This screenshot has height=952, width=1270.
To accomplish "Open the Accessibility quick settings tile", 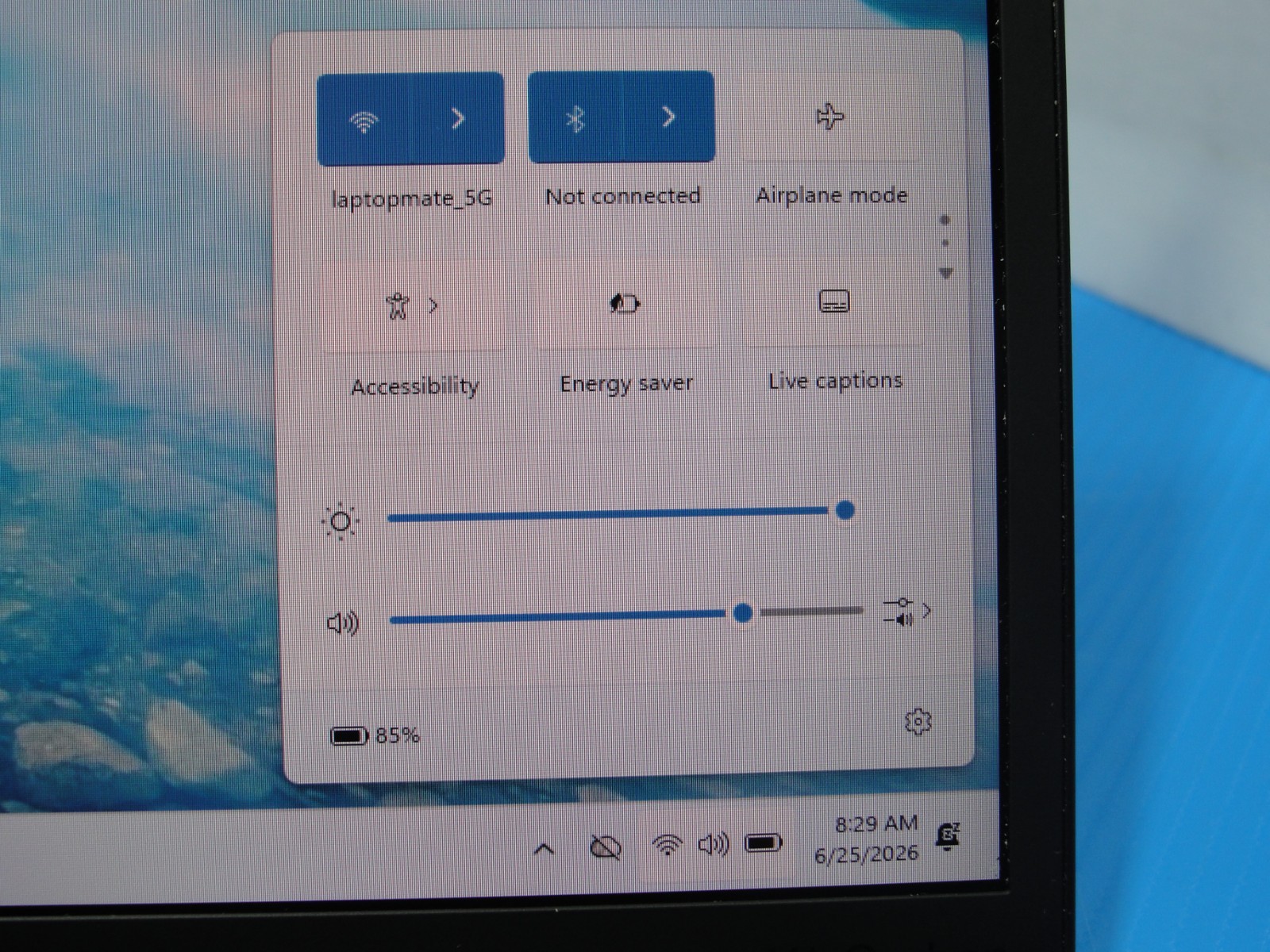I will click(x=413, y=305).
